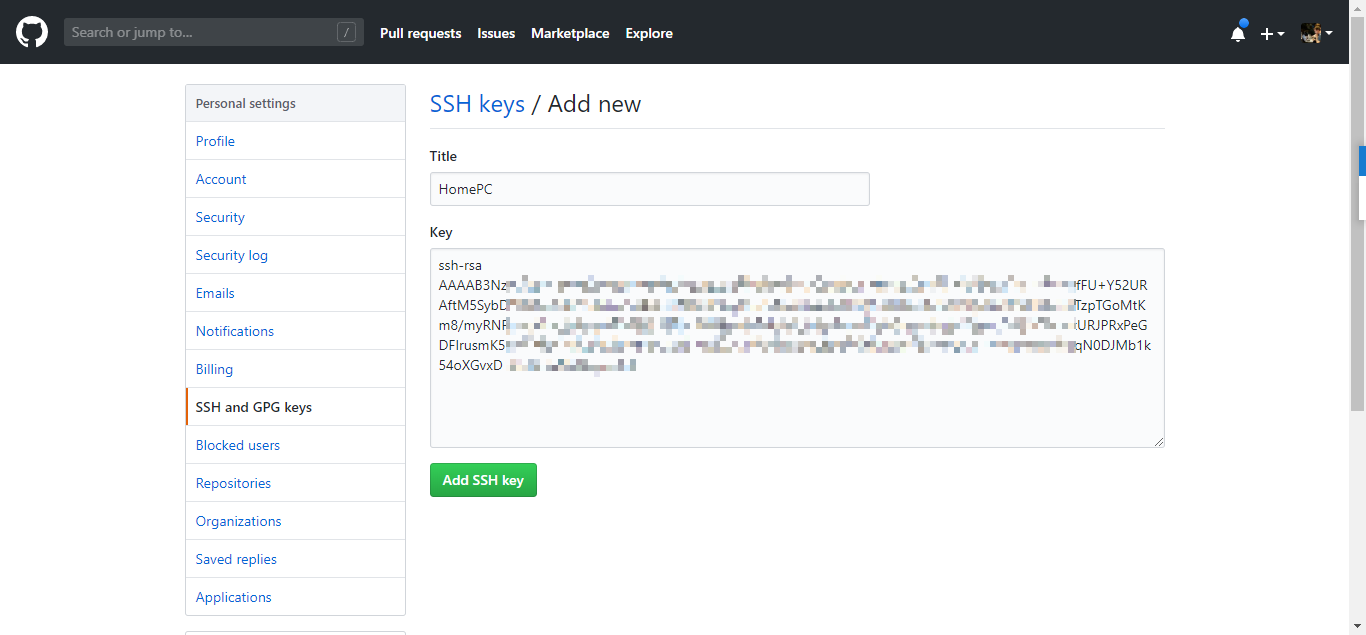Grab the Key textarea resize handle
The height and width of the screenshot is (635, 1366).
(x=1160, y=442)
